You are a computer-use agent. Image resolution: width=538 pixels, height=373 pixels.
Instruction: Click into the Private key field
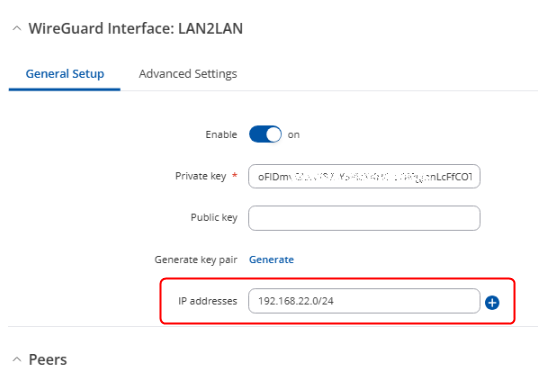pos(364,176)
